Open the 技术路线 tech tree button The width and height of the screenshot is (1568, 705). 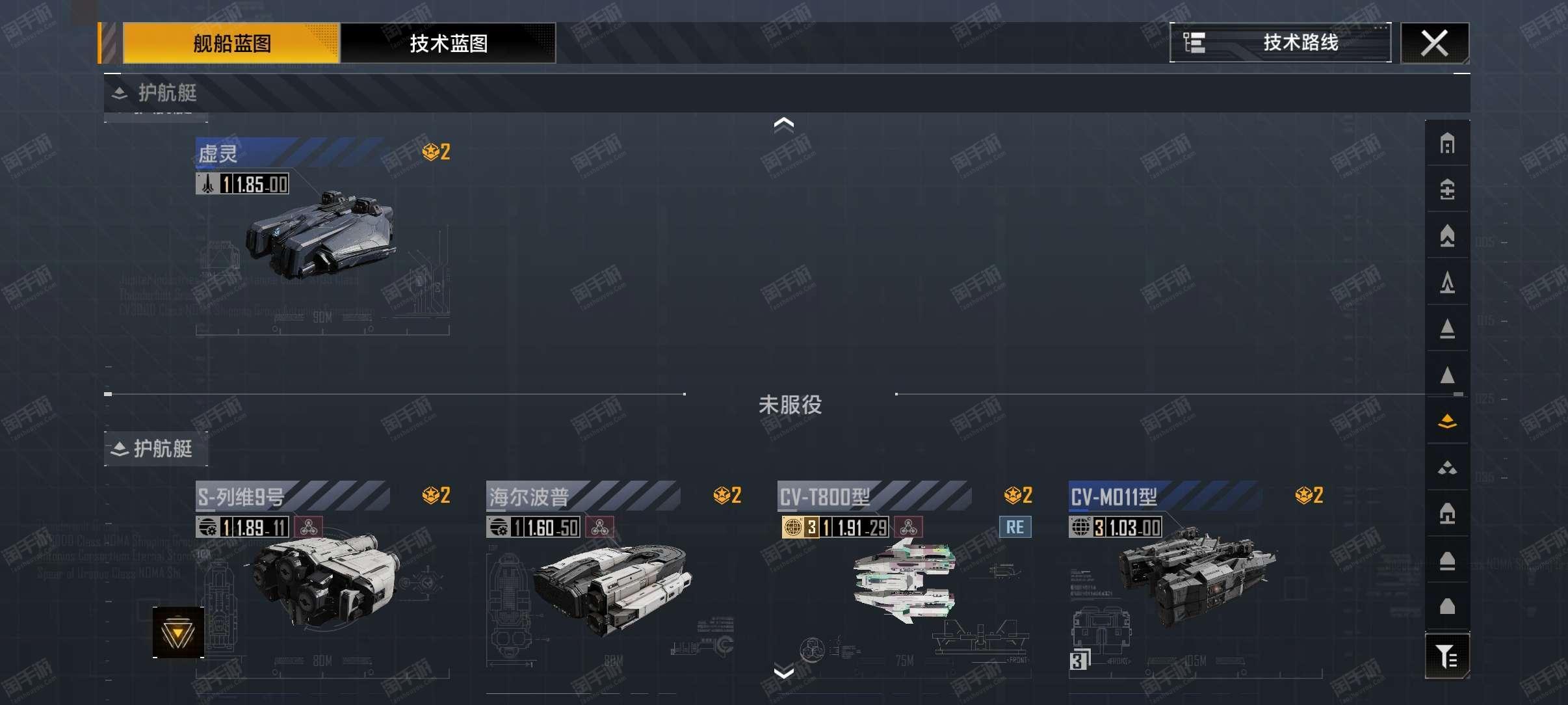1280,43
